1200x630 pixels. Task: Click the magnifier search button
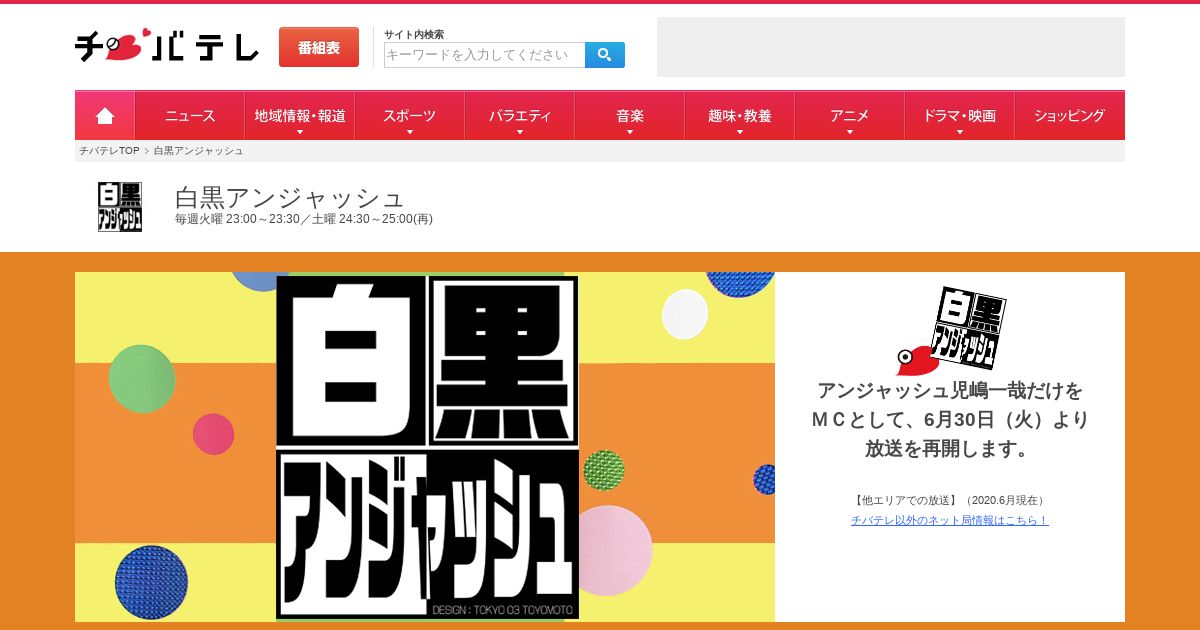tap(605, 55)
